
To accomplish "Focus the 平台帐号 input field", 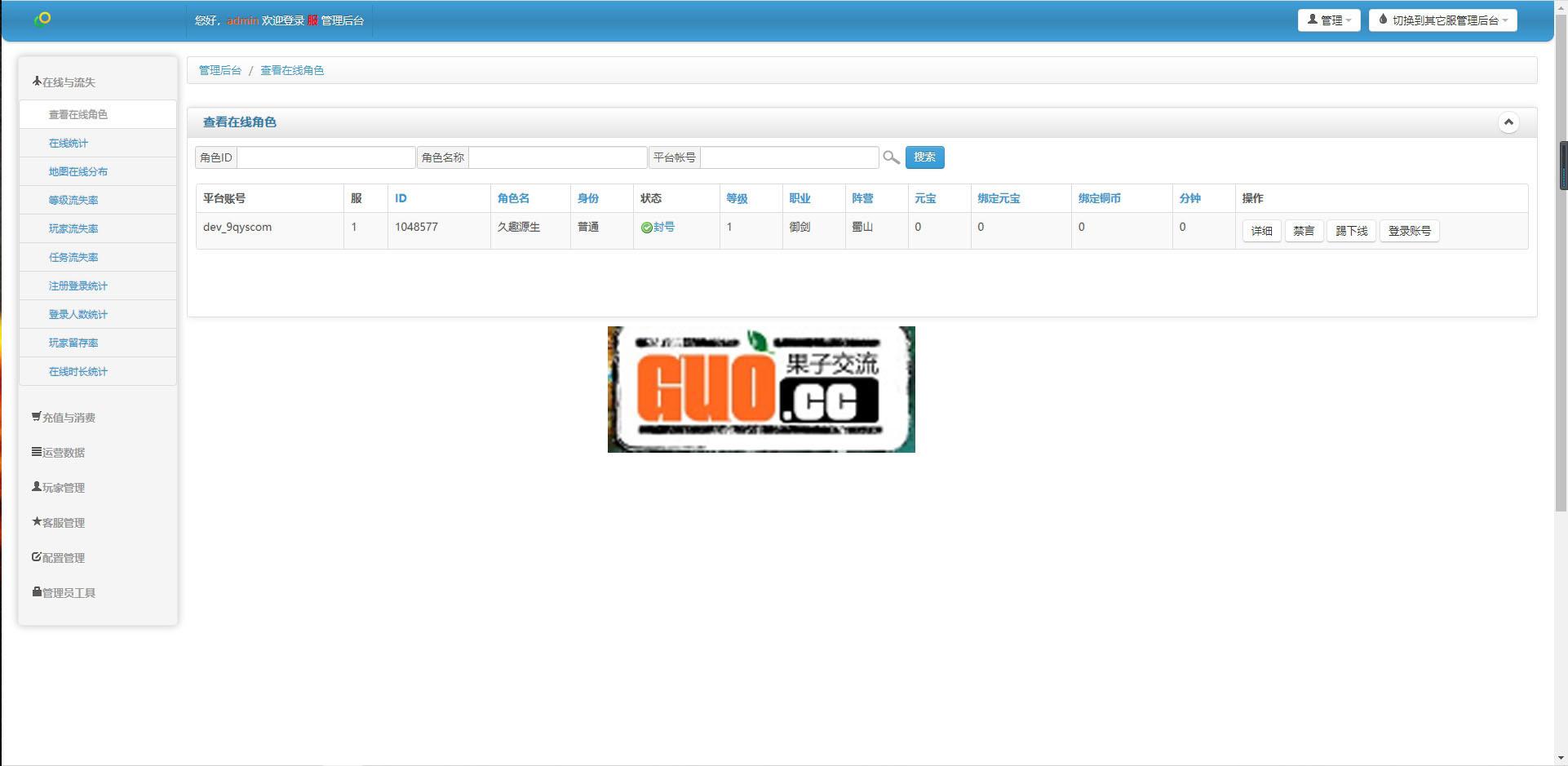I will [x=789, y=157].
